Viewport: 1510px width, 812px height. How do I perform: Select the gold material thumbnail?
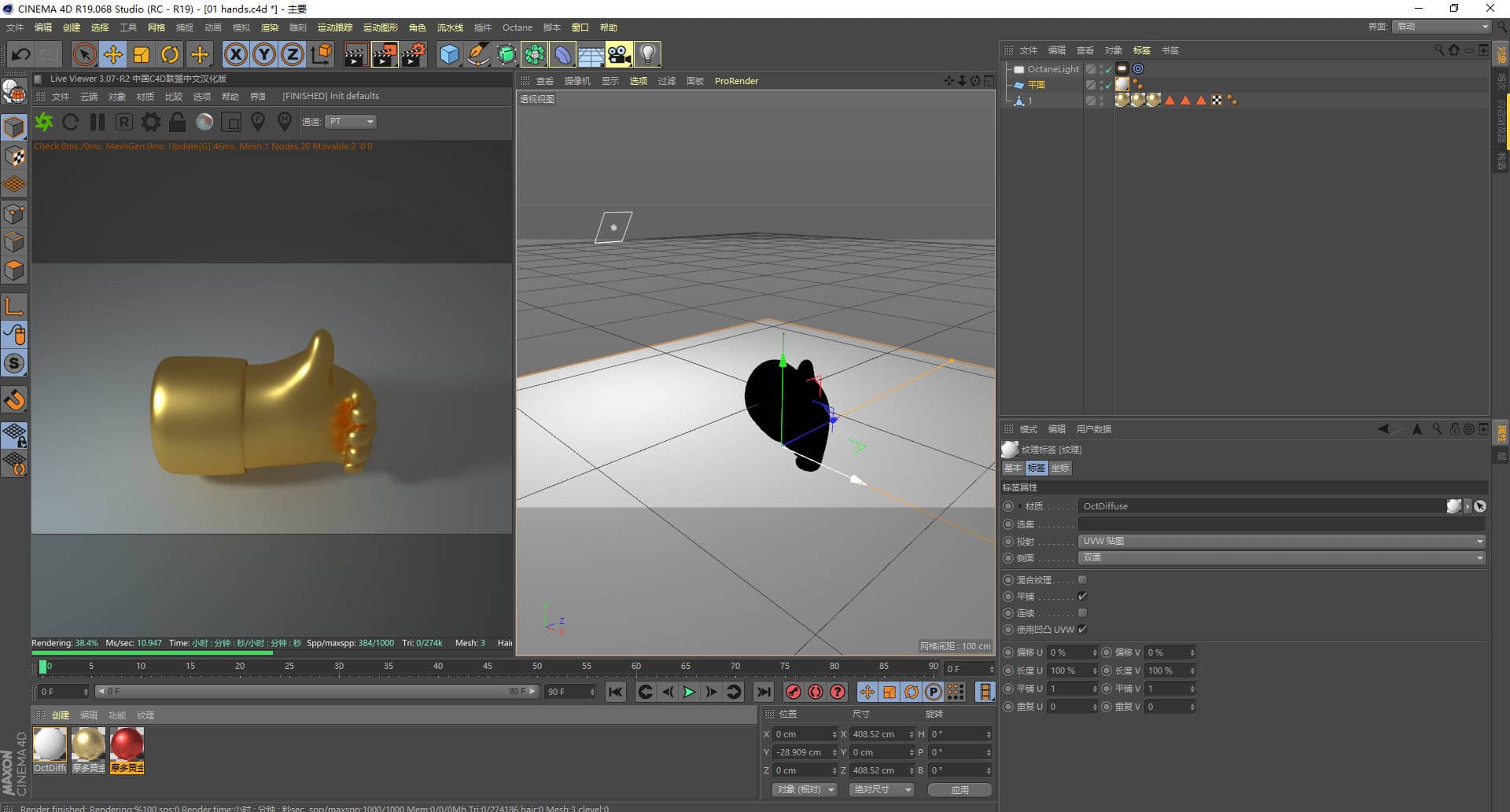point(88,744)
